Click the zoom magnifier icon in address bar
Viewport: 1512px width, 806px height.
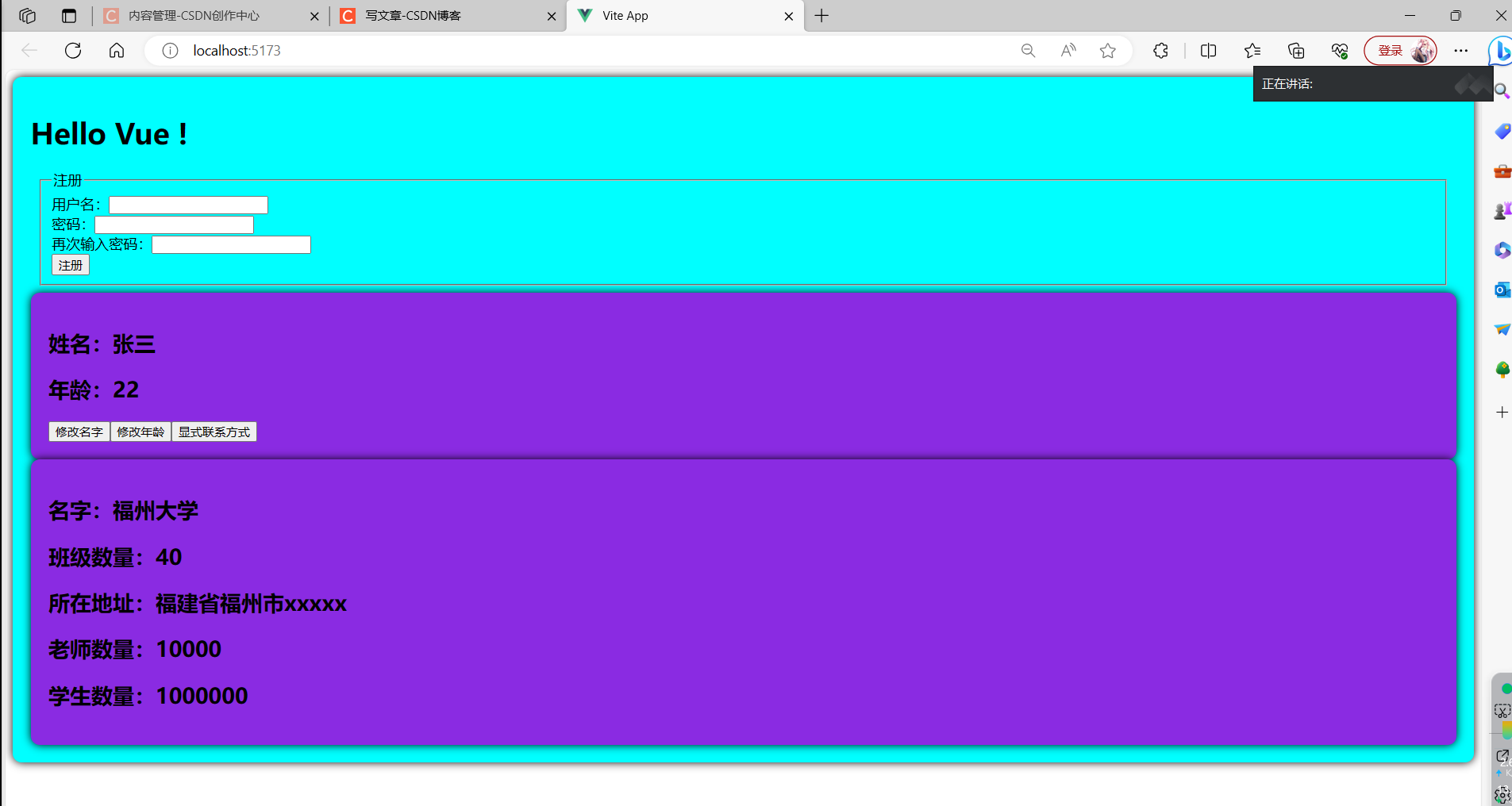coord(1028,51)
